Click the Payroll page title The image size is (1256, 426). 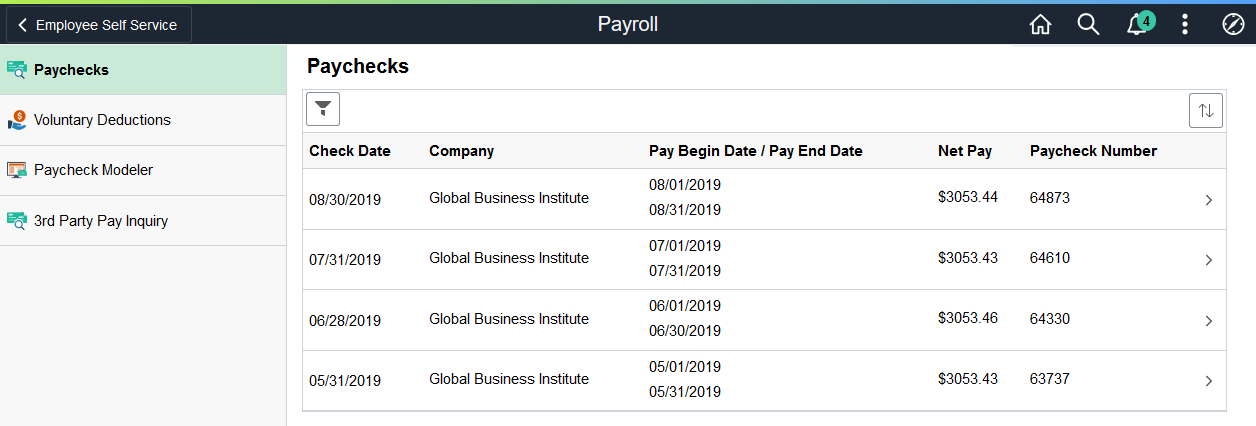click(x=628, y=25)
